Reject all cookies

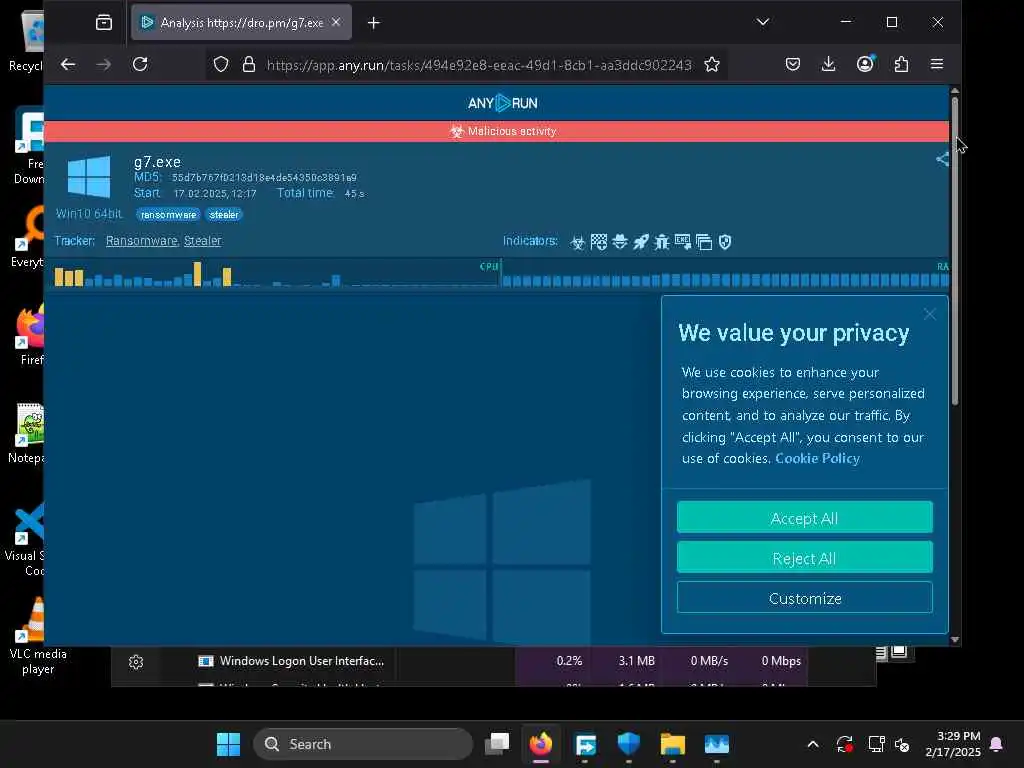805,558
